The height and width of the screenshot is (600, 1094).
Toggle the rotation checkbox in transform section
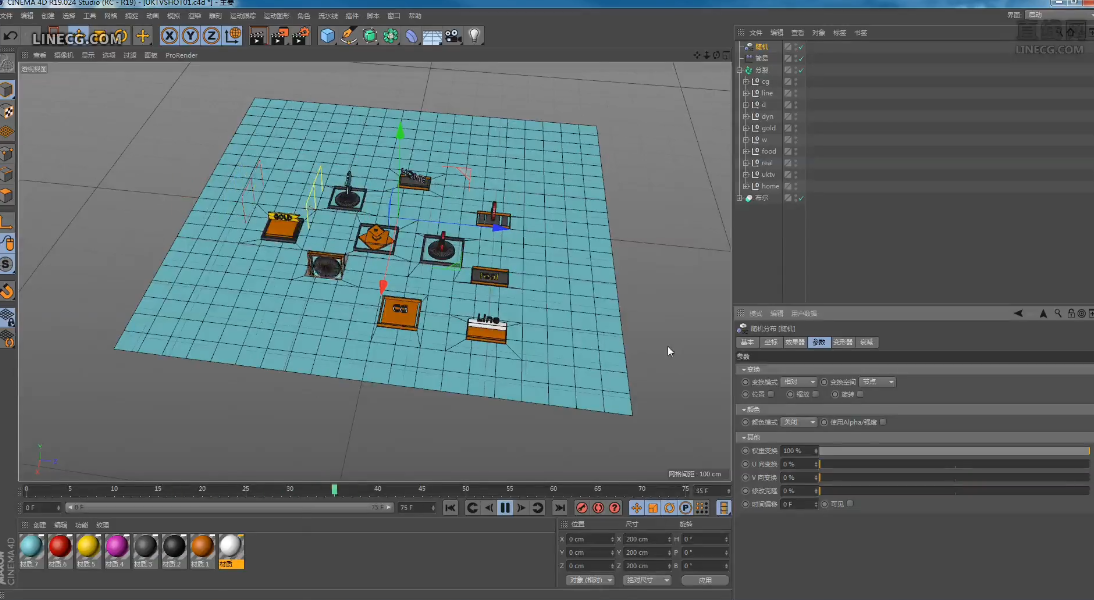[860, 394]
